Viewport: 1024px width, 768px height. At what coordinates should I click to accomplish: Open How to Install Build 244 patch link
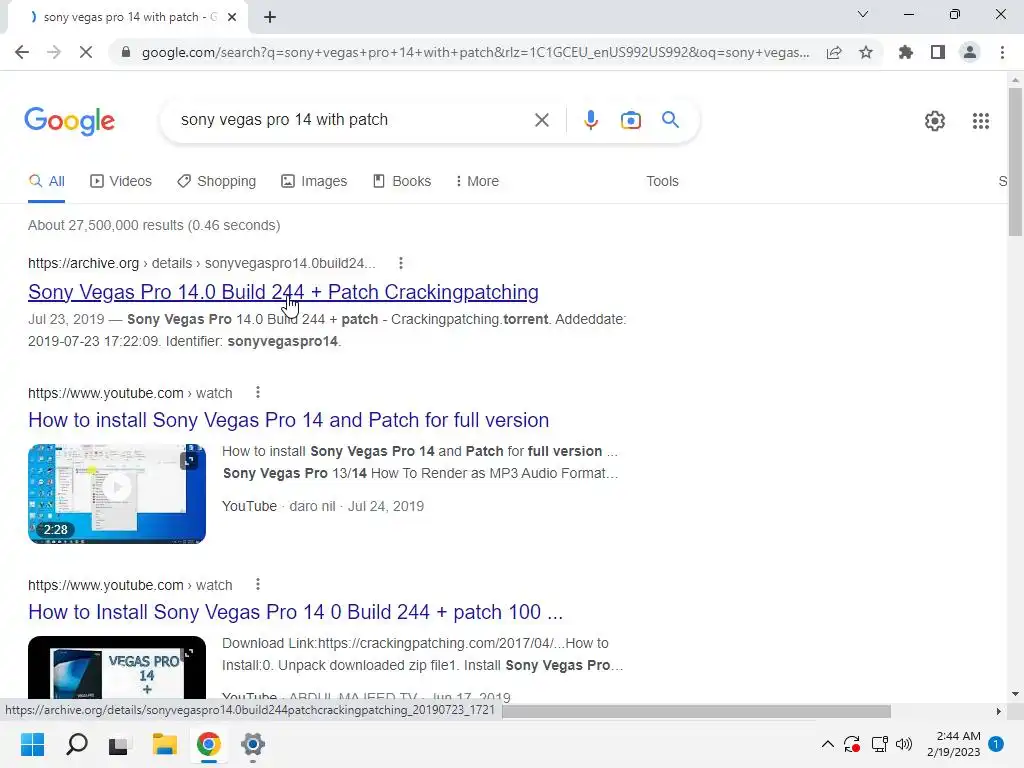click(295, 612)
